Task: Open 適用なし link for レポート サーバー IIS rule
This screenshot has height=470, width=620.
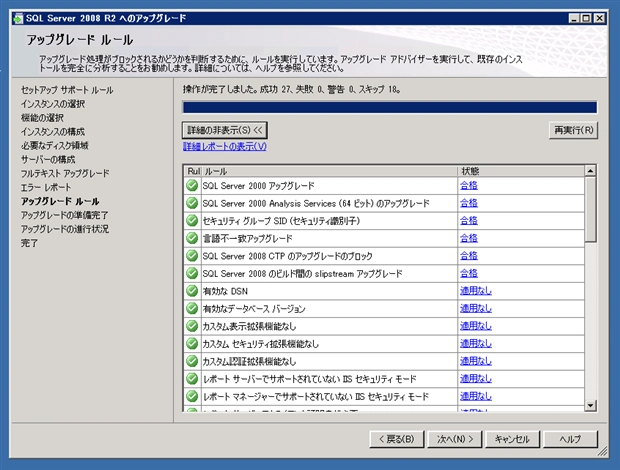Action: pyautogui.click(x=476, y=379)
